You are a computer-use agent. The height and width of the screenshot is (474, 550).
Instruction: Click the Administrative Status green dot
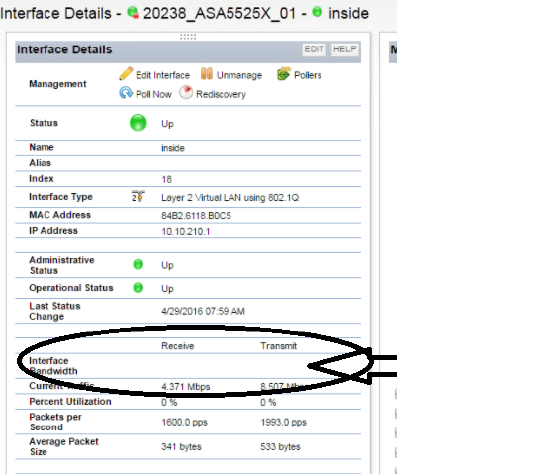(138, 264)
